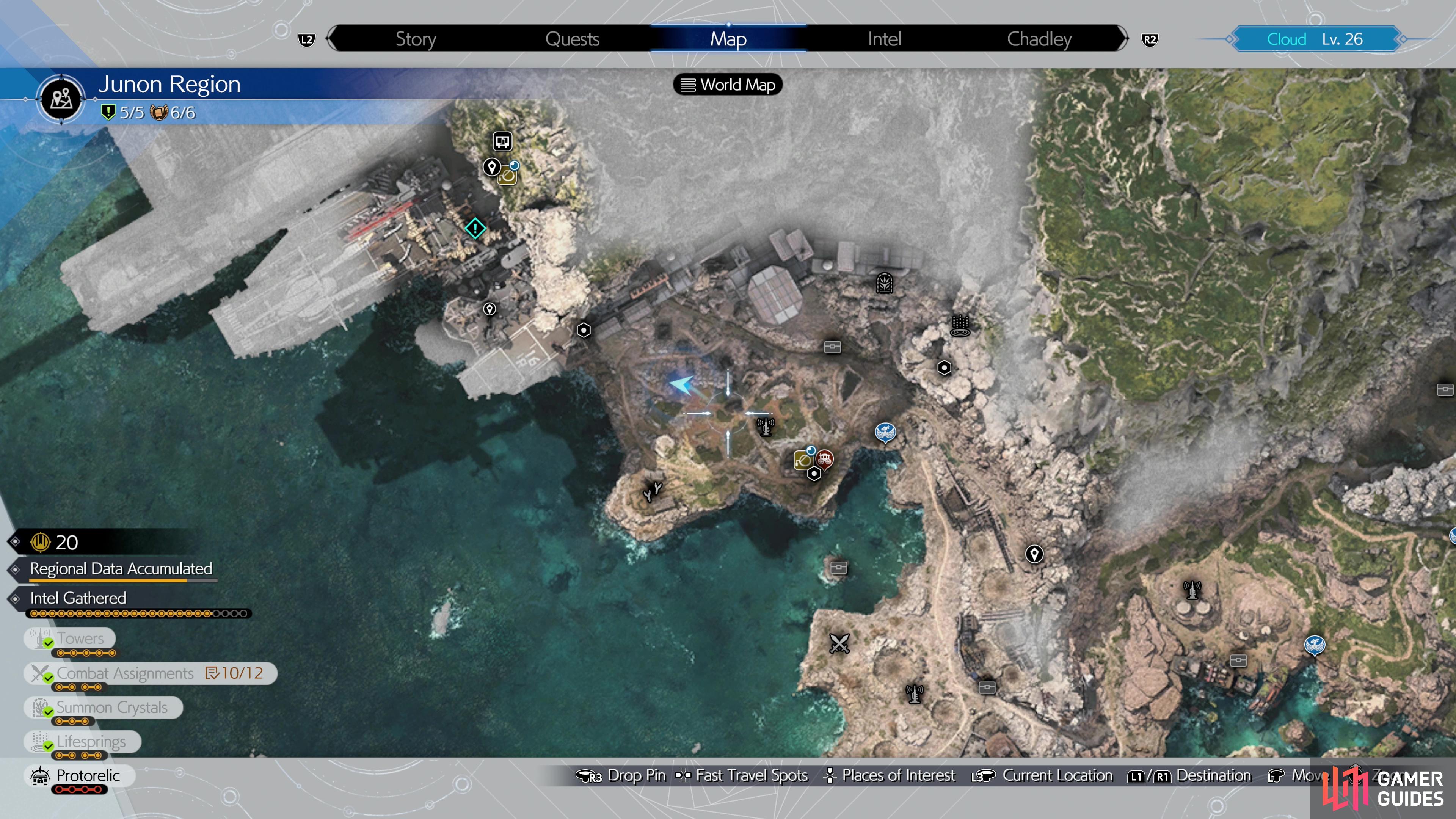Click the L2 previous-tab button icon
This screenshot has width=1456, height=819.
coord(306,39)
